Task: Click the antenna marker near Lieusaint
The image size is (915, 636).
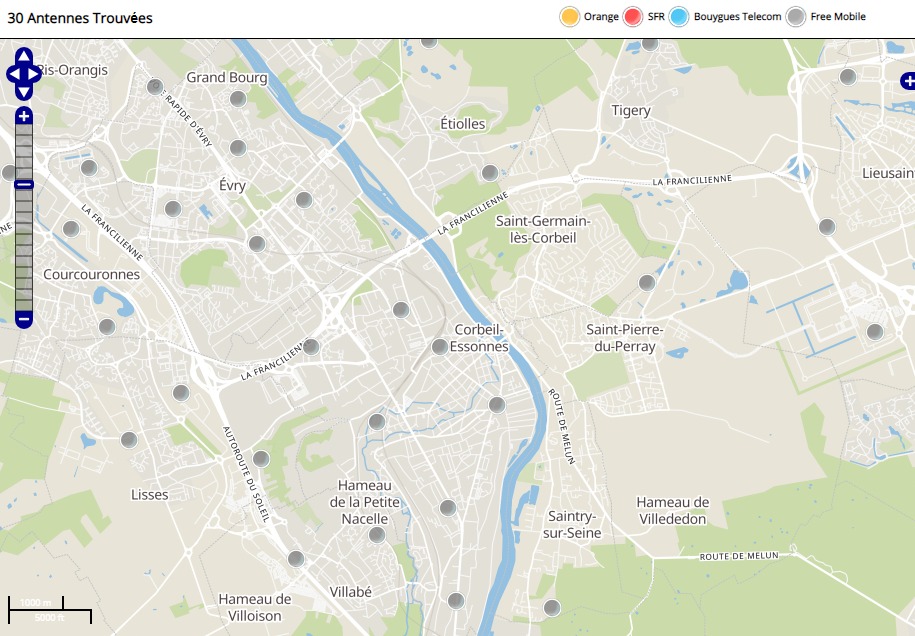Action: click(827, 227)
